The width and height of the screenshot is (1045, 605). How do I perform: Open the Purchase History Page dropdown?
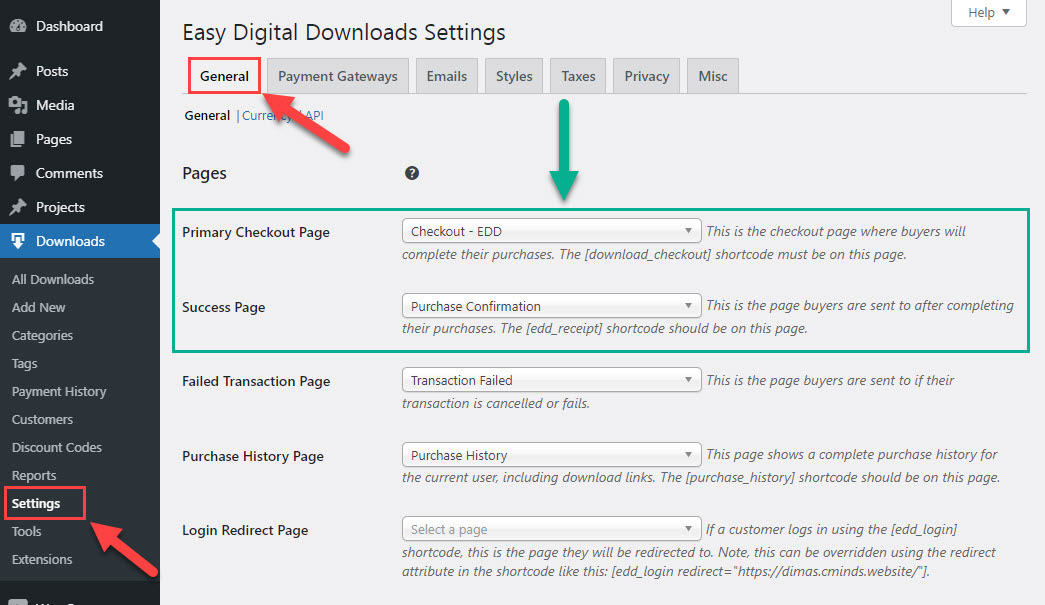pos(552,455)
